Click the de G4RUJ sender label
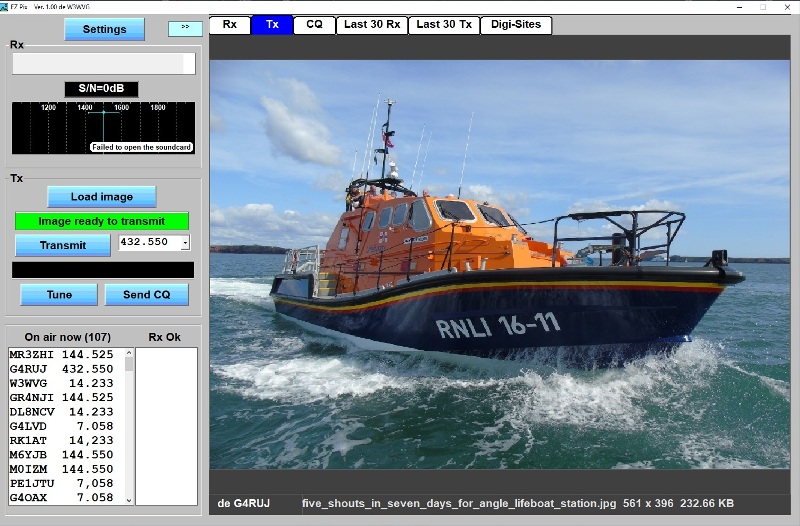This screenshot has width=800, height=526. [x=243, y=504]
